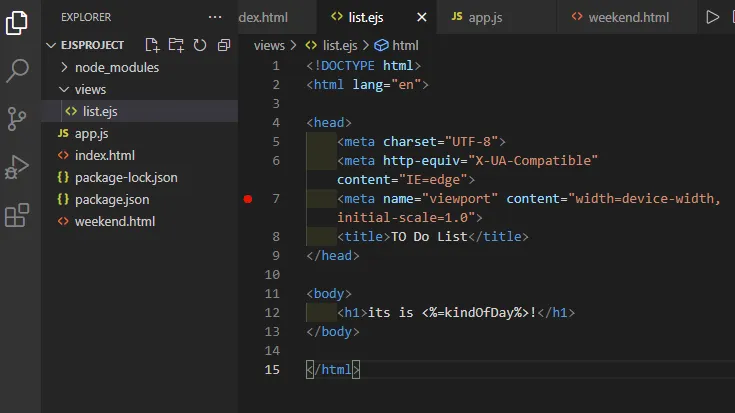Click the content="IE=edge" text
The height and width of the screenshot is (413, 735).
coord(402,180)
